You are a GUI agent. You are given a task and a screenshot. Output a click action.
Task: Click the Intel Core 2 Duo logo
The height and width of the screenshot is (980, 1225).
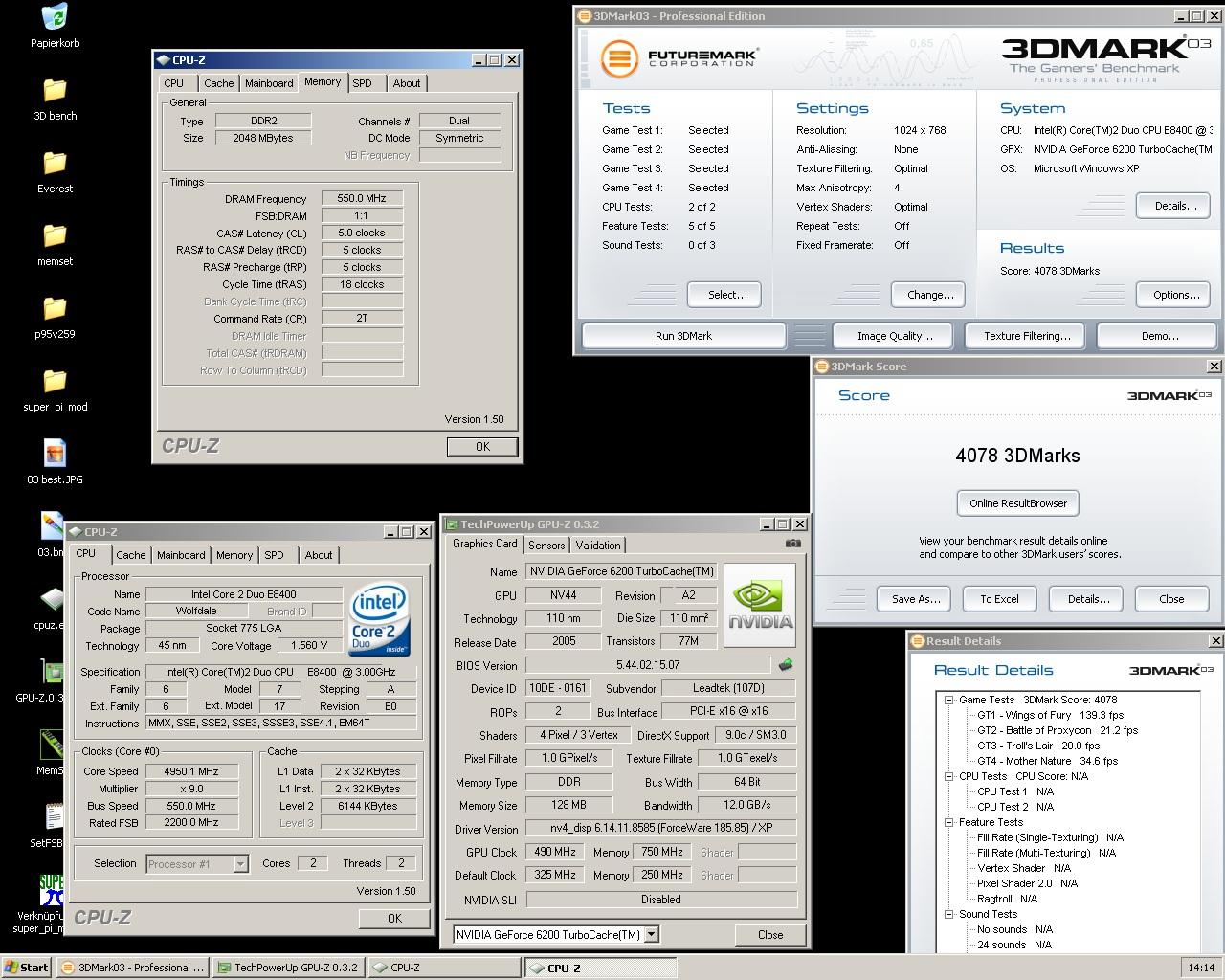point(380,619)
